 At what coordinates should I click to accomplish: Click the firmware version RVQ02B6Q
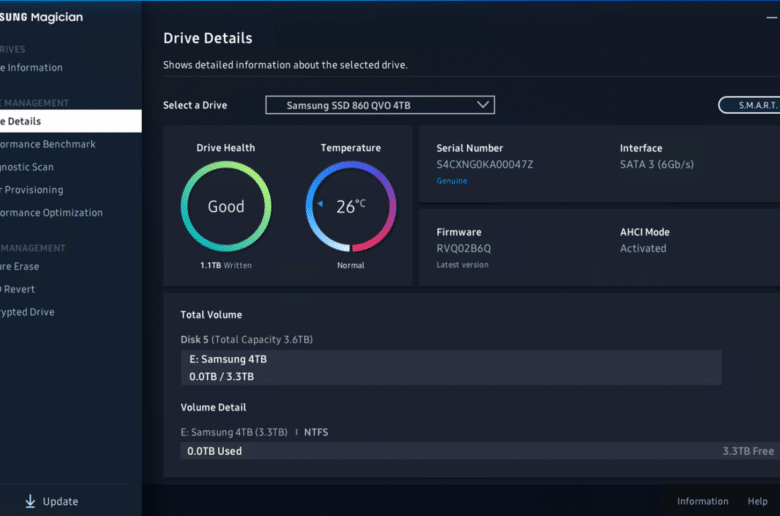464,249
